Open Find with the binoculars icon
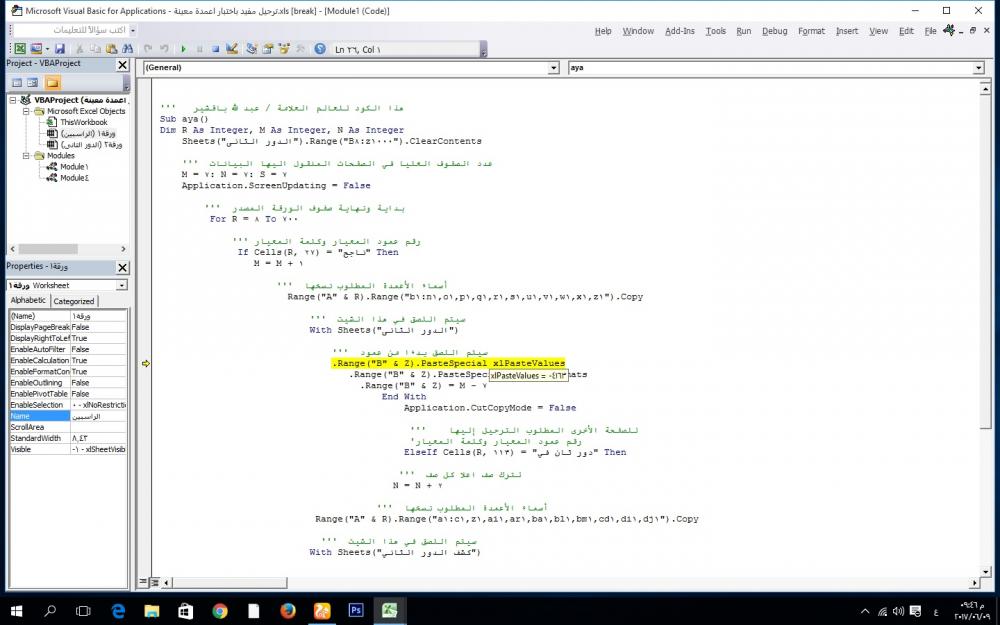1000x625 pixels. click(128, 49)
